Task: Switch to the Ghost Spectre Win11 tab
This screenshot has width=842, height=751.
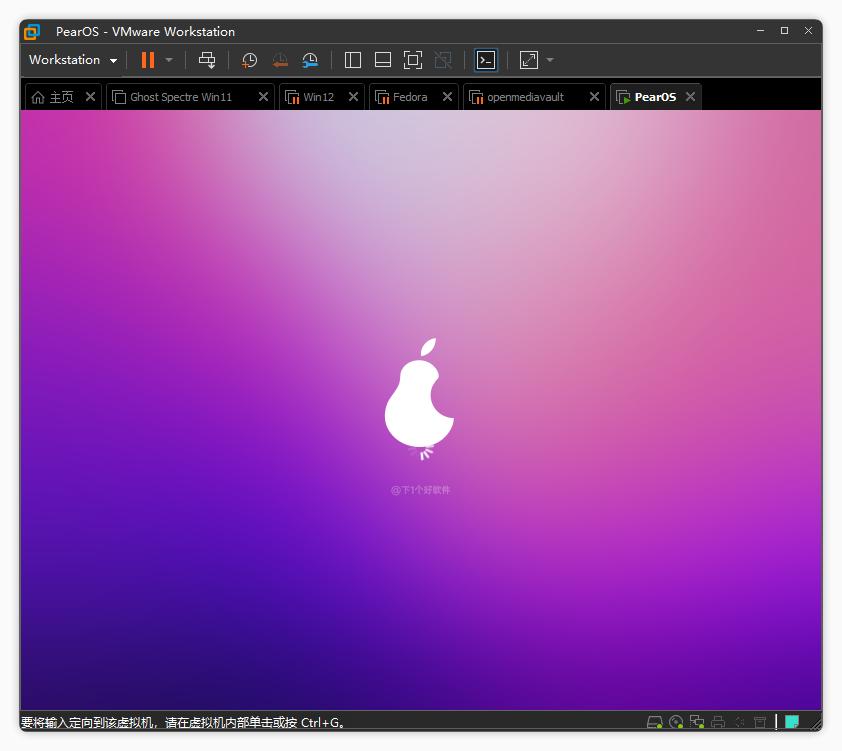Action: point(180,97)
